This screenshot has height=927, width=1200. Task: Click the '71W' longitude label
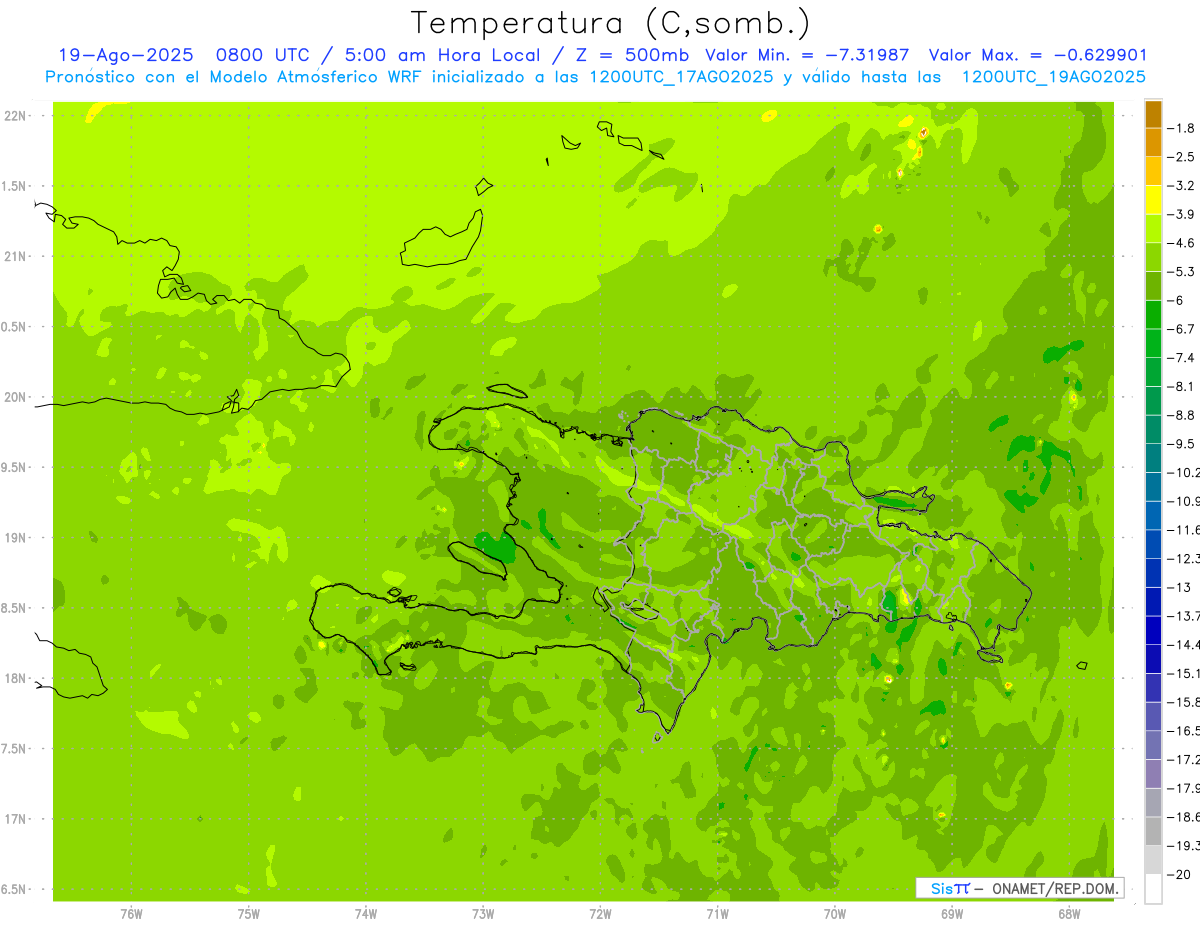(717, 914)
